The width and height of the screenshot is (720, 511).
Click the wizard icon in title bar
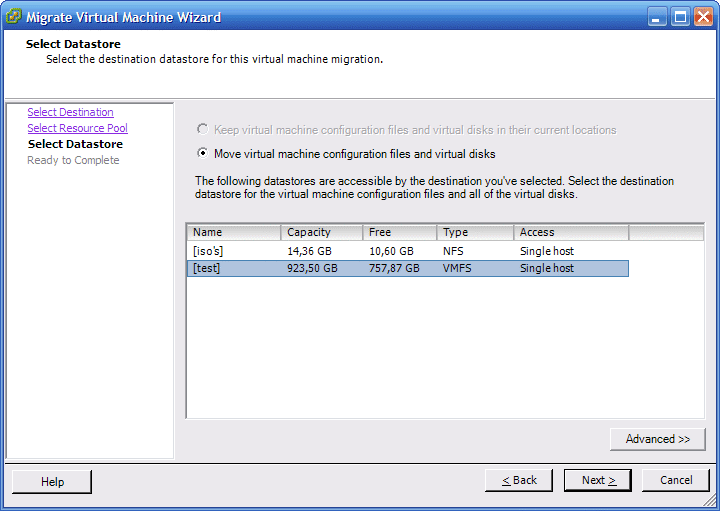13,17
